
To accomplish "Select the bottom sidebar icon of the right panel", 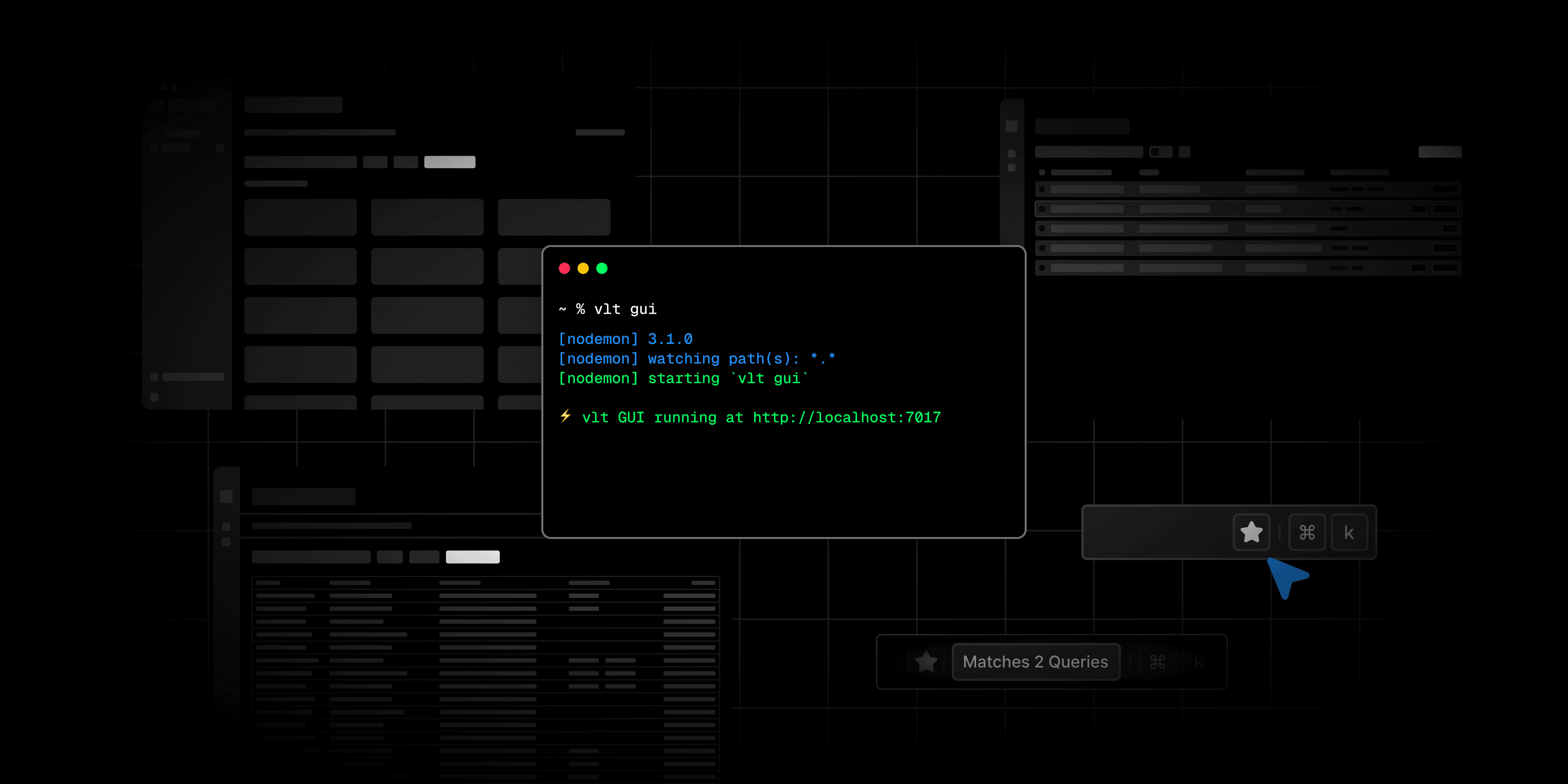I will [x=1012, y=167].
